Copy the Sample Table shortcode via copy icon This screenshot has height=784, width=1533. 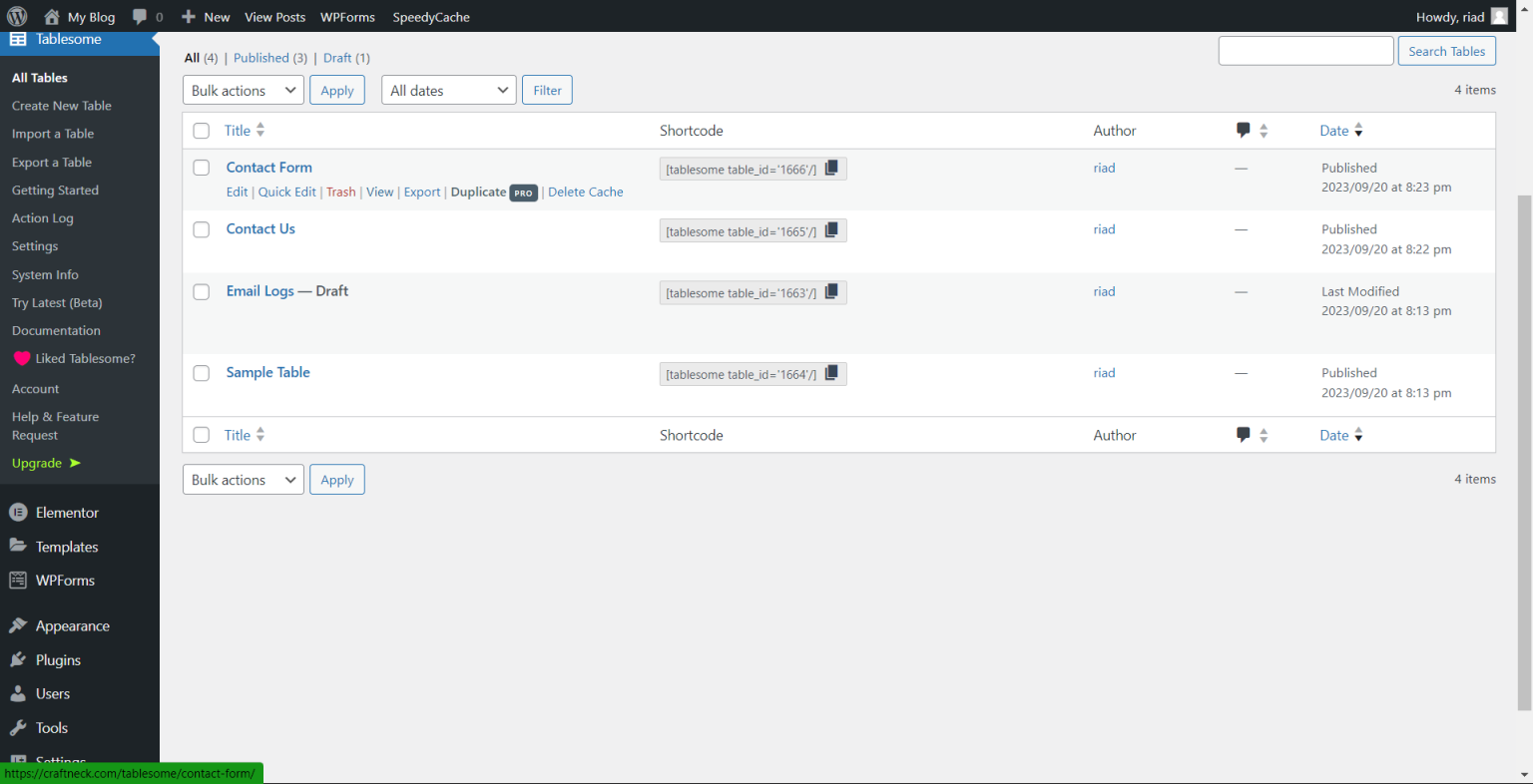(831, 373)
